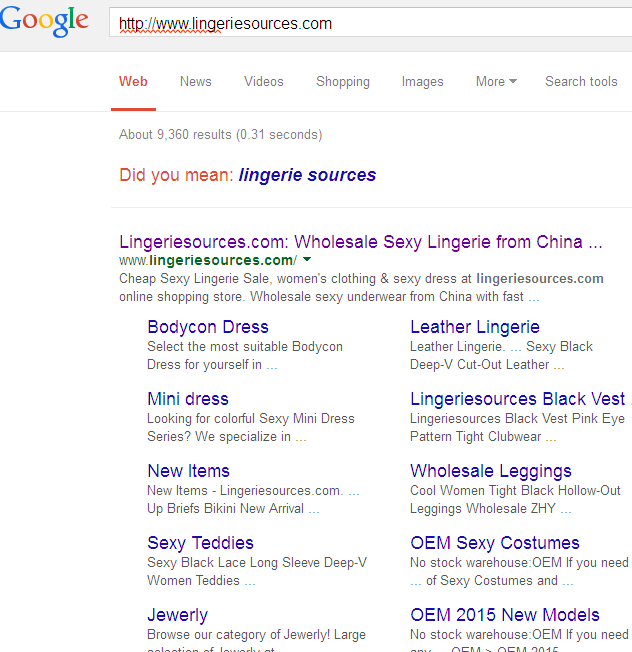This screenshot has width=632, height=652.
Task: Click the search box containing lingeriesources URL
Action: 370,23
